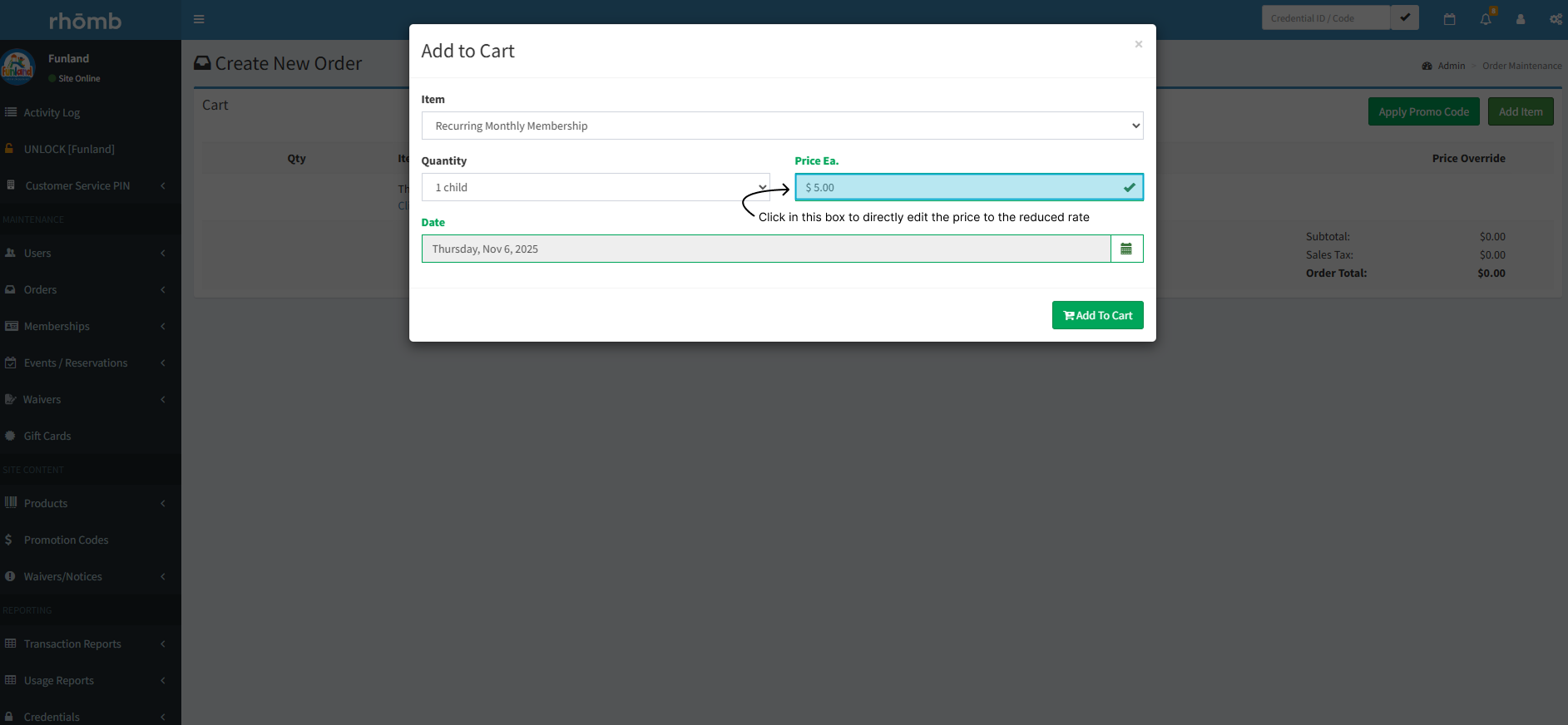Open the settings gears icon
This screenshot has height=725, width=1568.
(1555, 19)
